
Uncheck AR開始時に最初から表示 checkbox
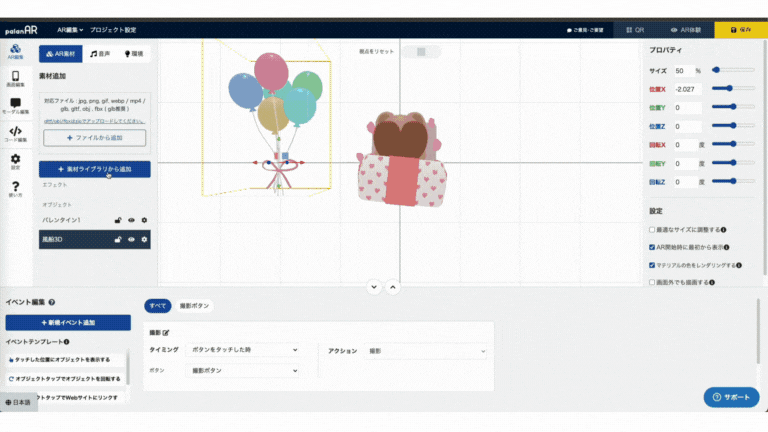tap(653, 247)
